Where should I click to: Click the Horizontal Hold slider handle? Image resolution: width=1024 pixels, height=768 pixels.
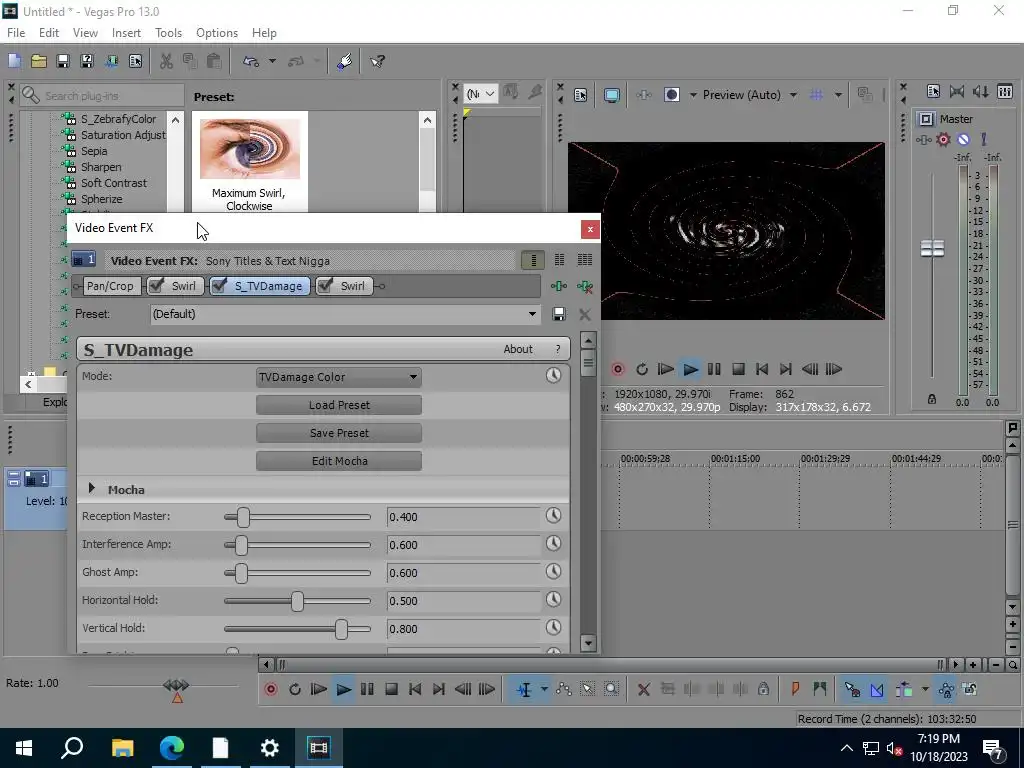pyautogui.click(x=297, y=601)
